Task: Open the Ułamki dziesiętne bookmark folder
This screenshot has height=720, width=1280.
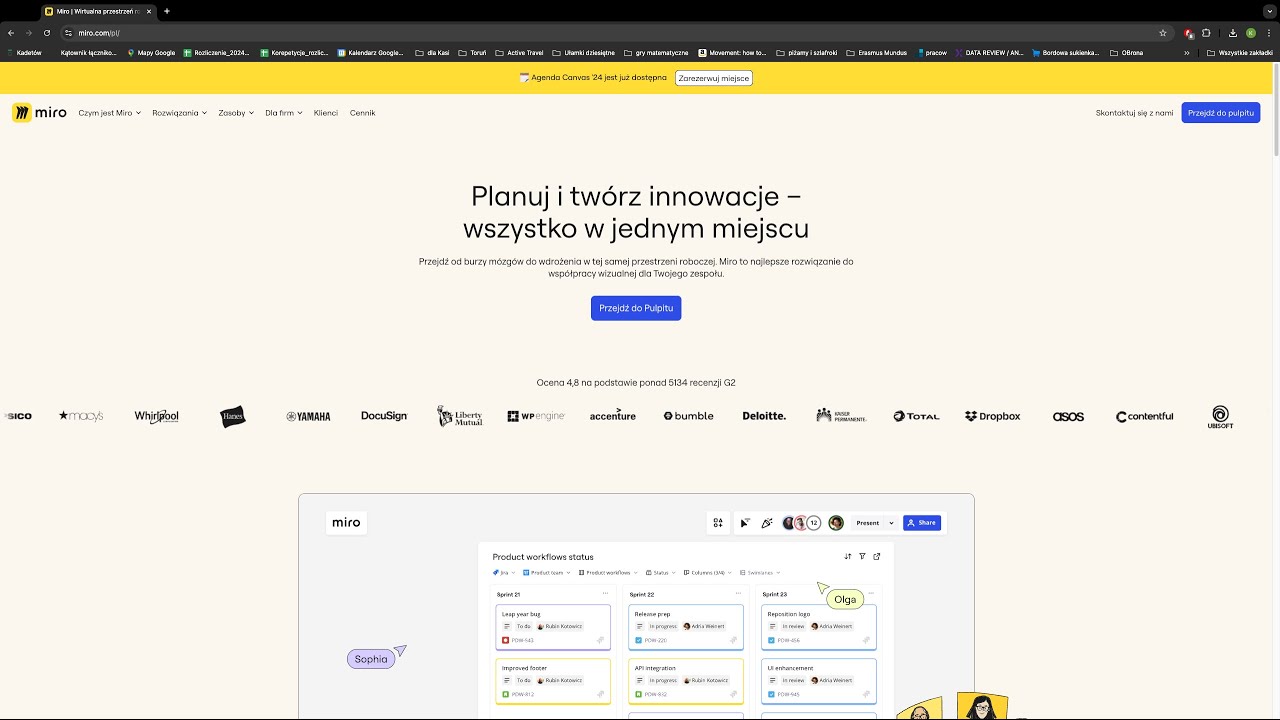Action: [x=583, y=53]
